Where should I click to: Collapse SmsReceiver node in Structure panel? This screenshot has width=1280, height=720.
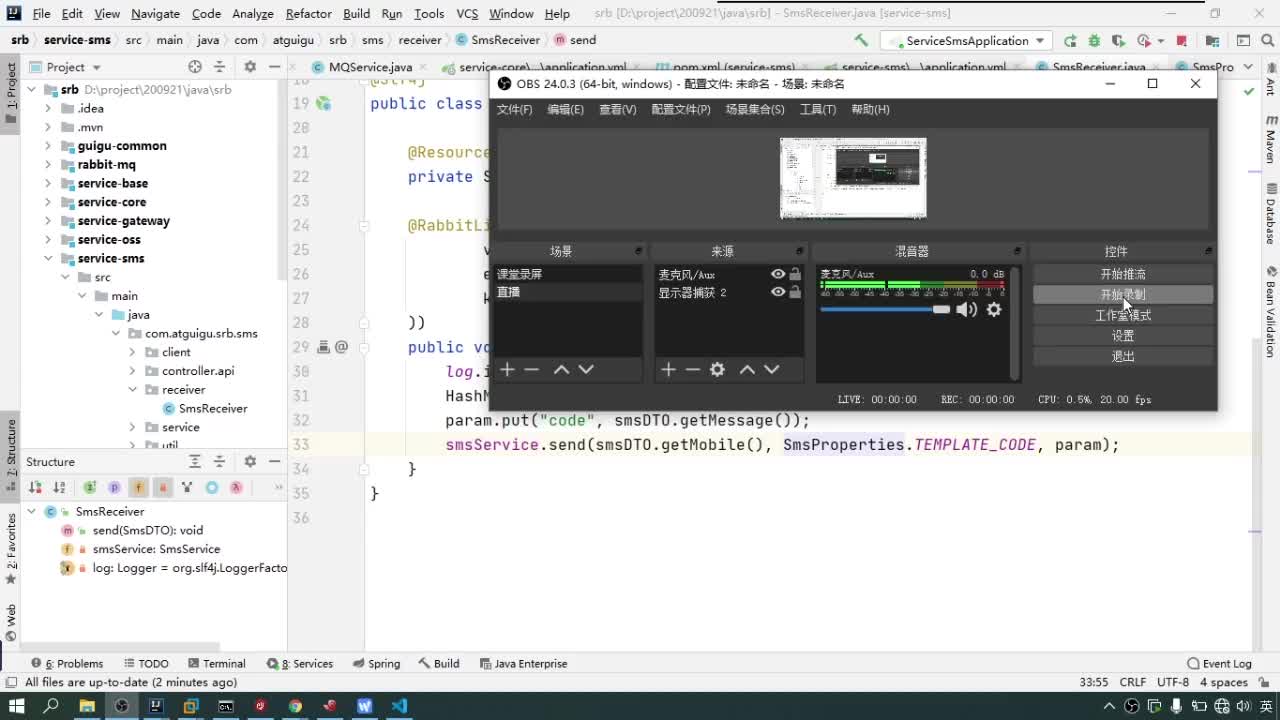(32, 511)
